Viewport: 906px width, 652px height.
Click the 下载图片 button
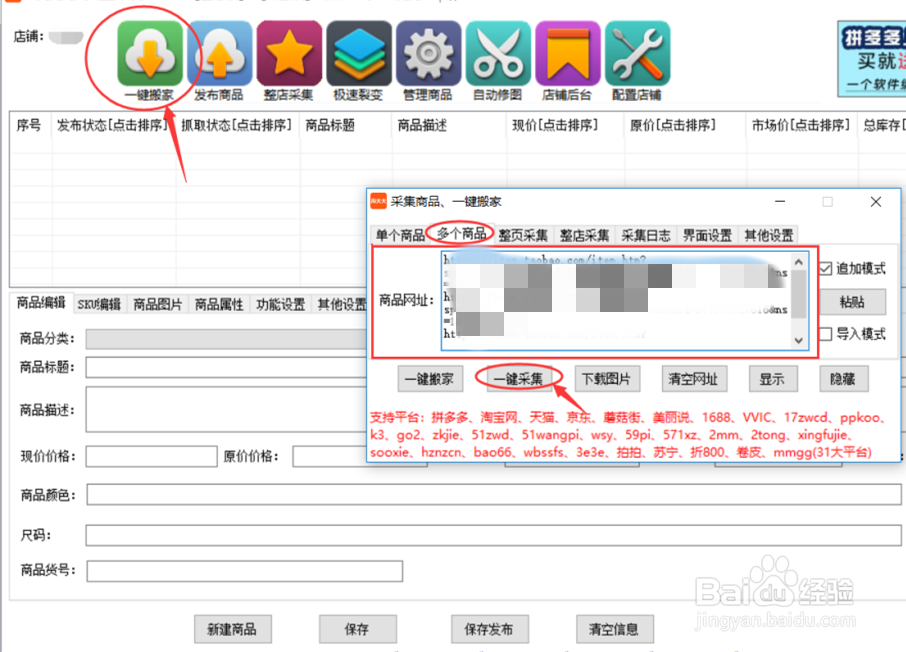tap(607, 379)
